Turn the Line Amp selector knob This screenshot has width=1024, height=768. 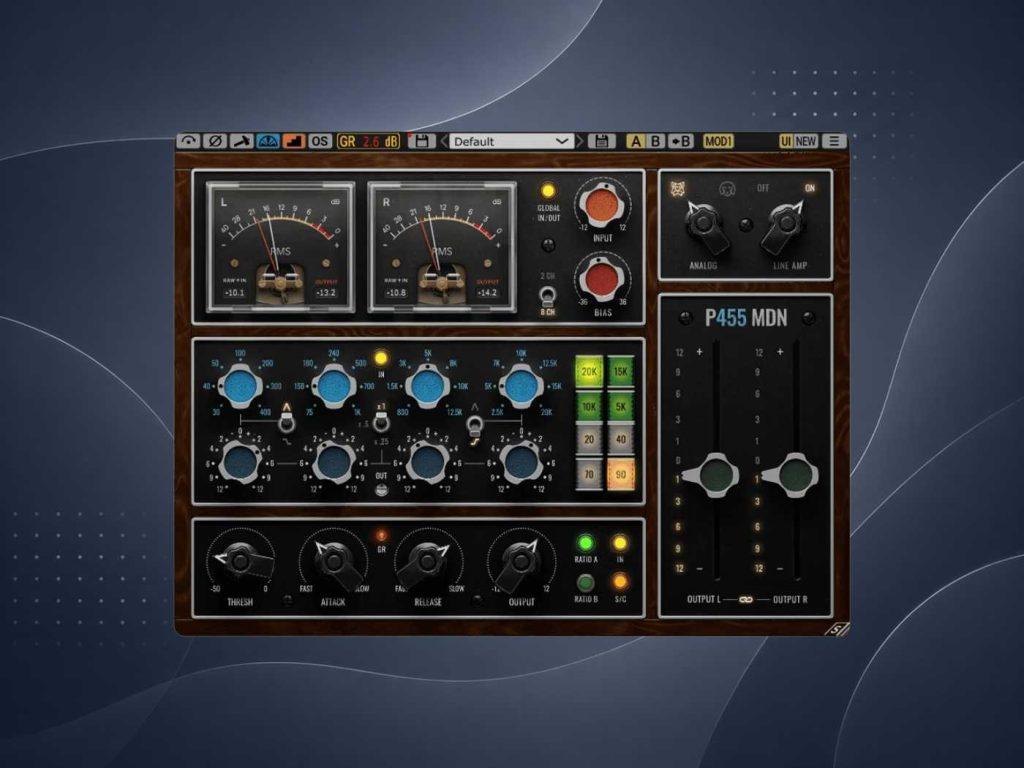click(x=786, y=225)
